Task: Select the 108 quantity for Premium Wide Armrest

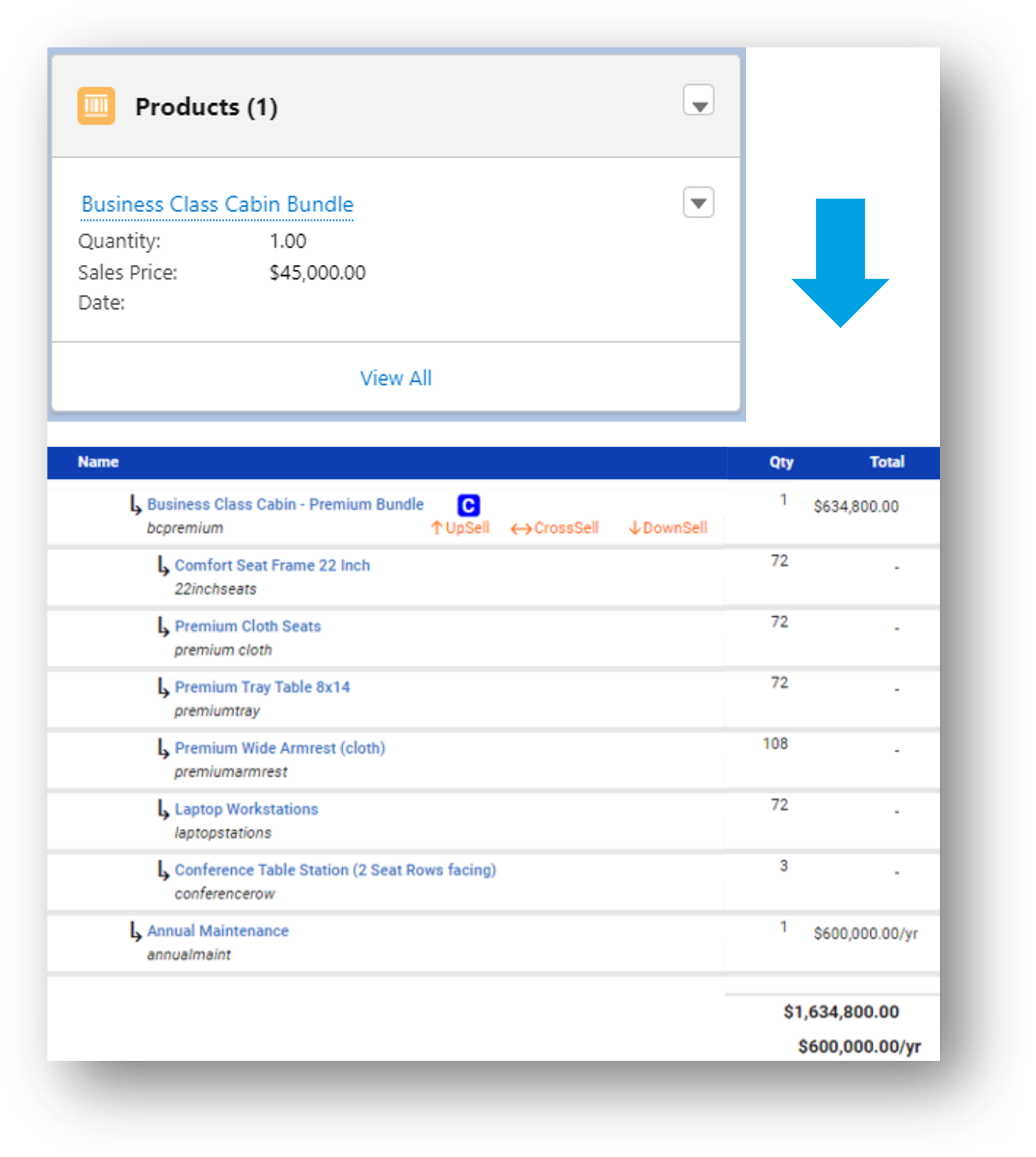Action: tap(775, 744)
